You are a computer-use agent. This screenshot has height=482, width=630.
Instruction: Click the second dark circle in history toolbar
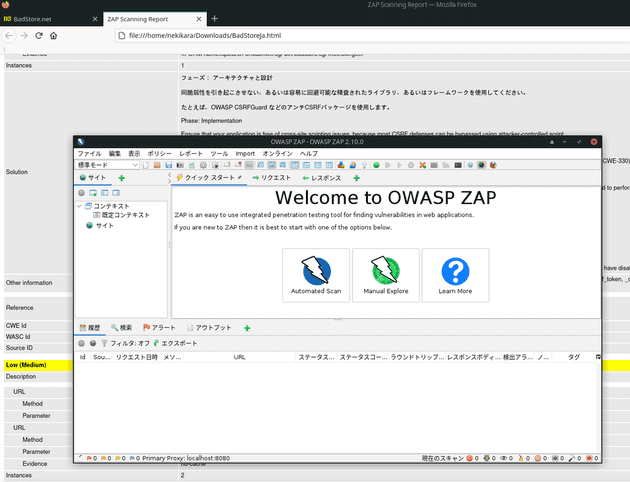(x=93, y=343)
